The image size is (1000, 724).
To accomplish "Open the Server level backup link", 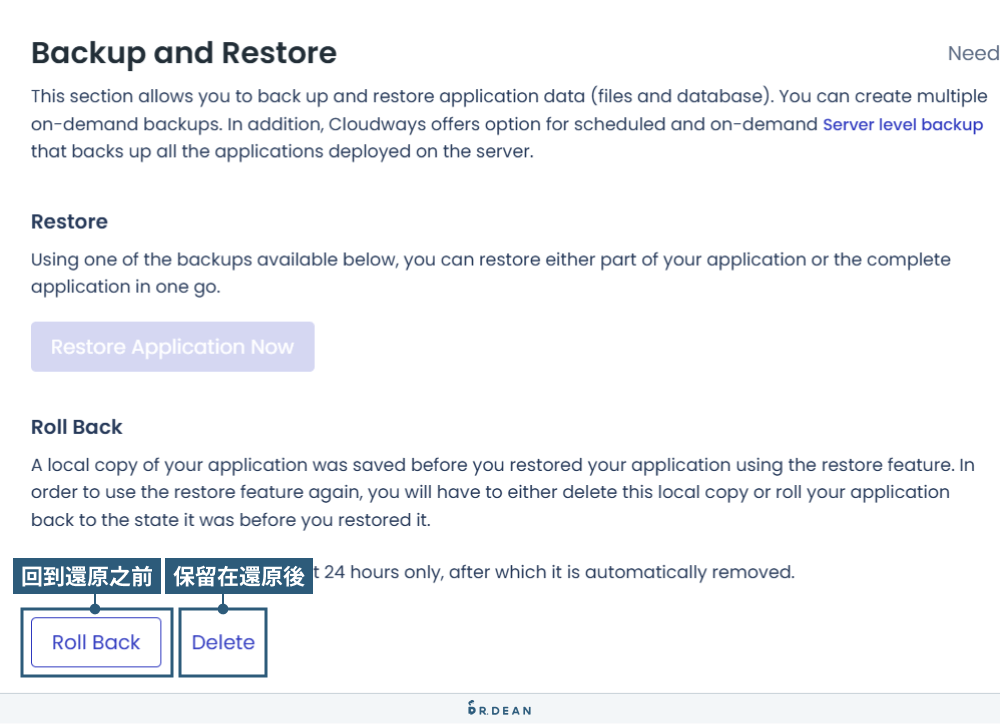I will tap(902, 124).
